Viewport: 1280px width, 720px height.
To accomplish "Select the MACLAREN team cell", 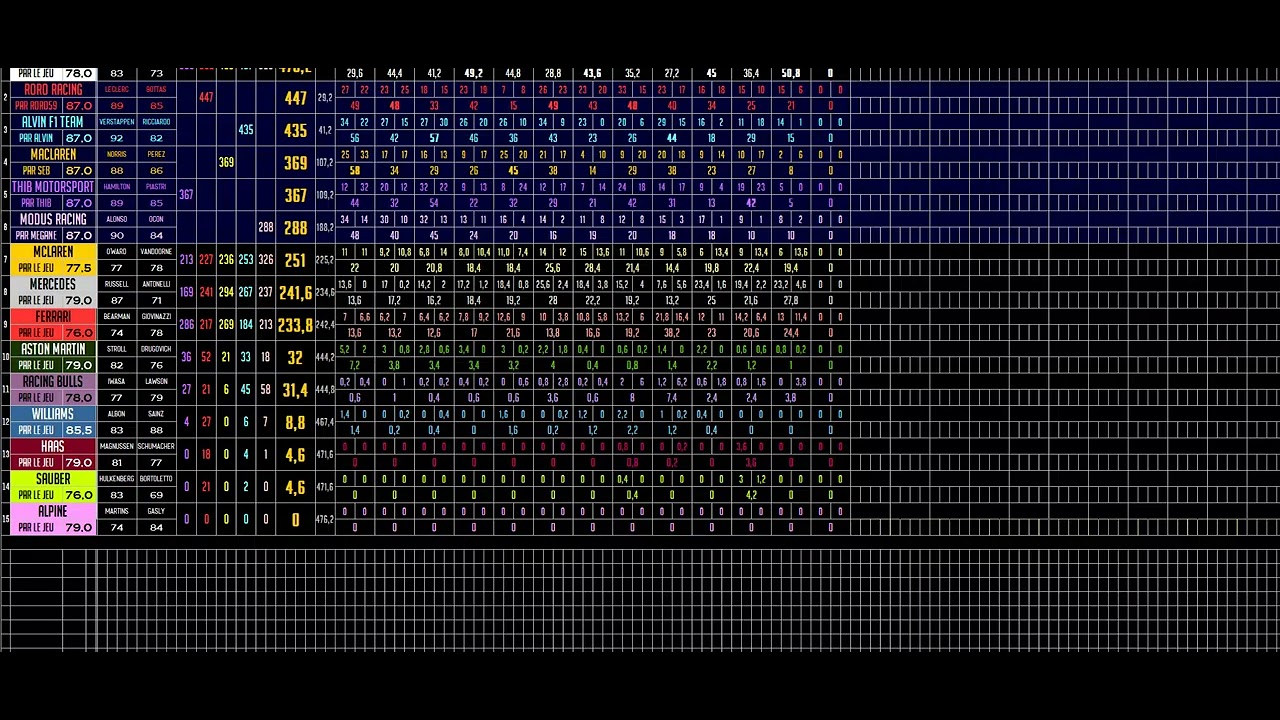I will coord(53,154).
